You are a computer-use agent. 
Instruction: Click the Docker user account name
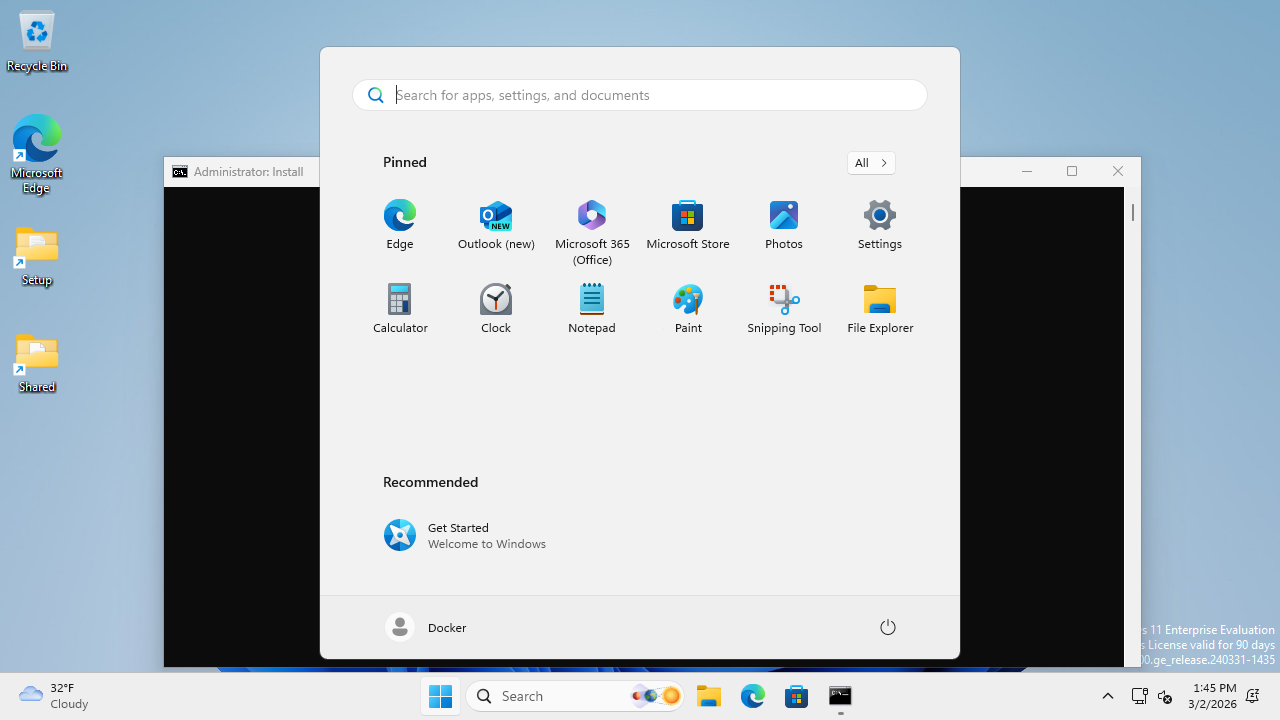point(446,627)
